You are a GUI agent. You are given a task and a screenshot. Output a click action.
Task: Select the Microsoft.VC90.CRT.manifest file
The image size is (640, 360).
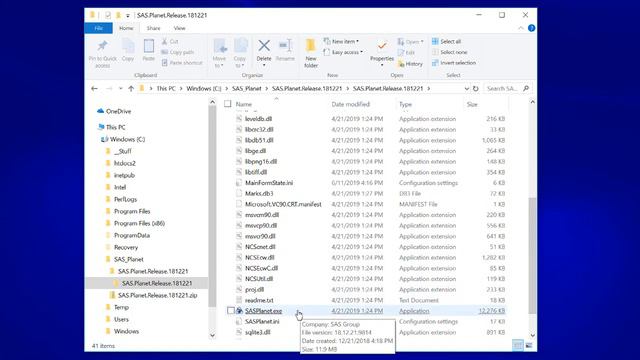click(x=283, y=204)
